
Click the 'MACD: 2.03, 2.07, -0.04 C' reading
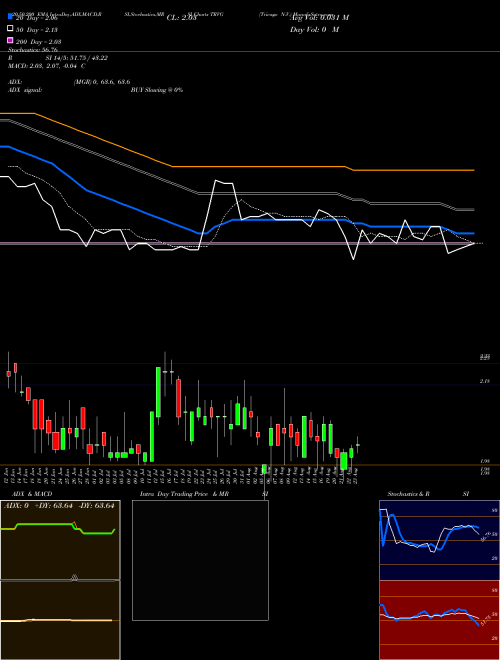47,66
